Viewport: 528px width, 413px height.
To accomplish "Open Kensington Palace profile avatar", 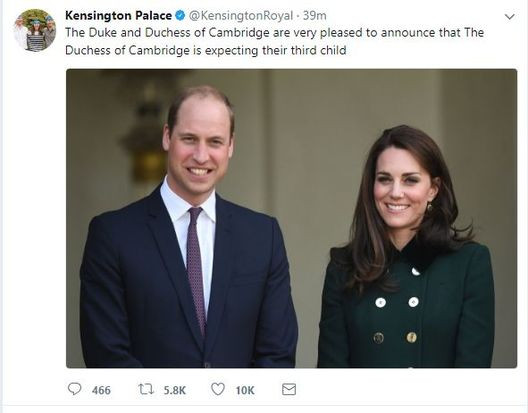I will coord(35,30).
